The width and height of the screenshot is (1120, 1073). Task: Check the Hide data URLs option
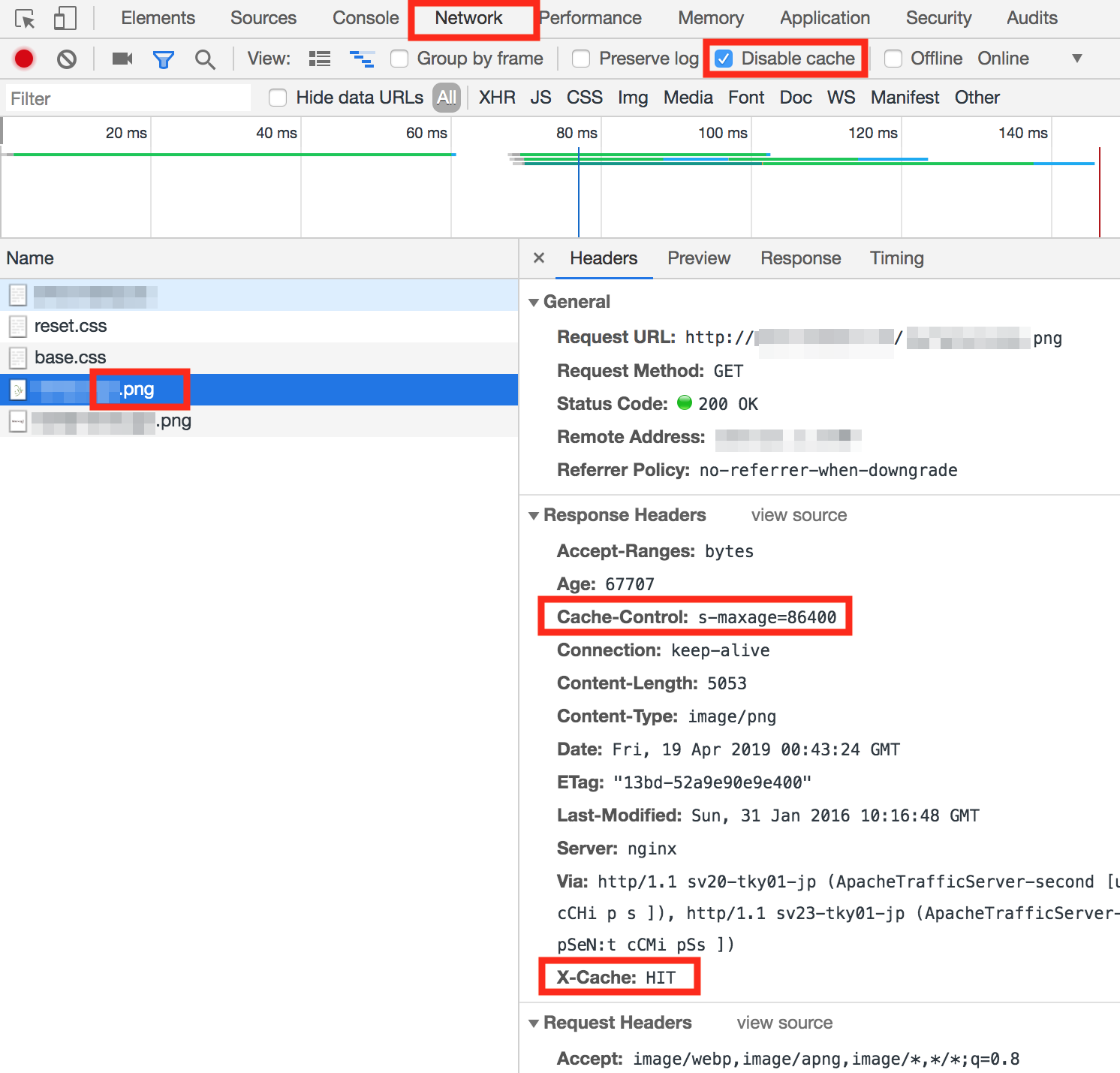click(x=278, y=98)
